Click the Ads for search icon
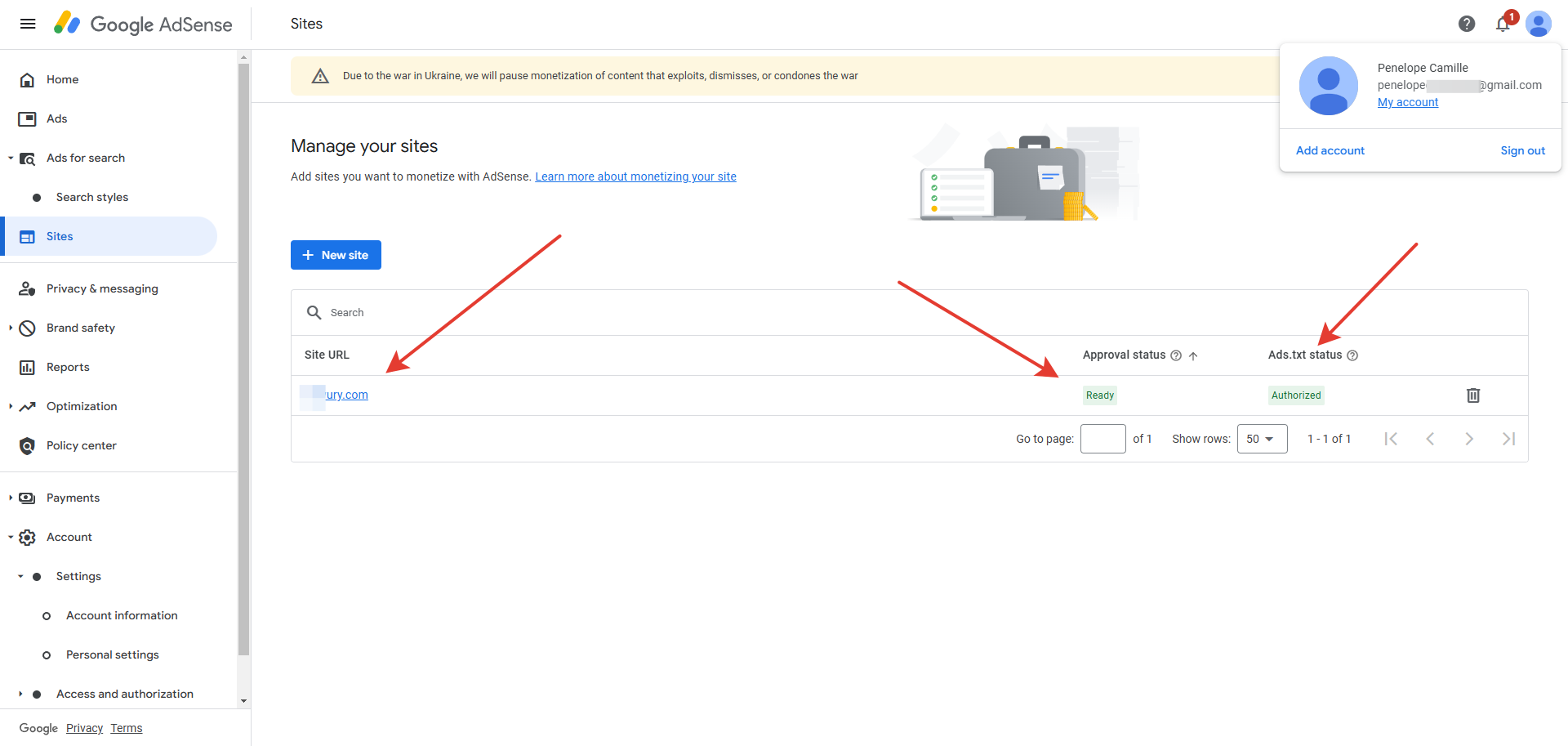 27,159
